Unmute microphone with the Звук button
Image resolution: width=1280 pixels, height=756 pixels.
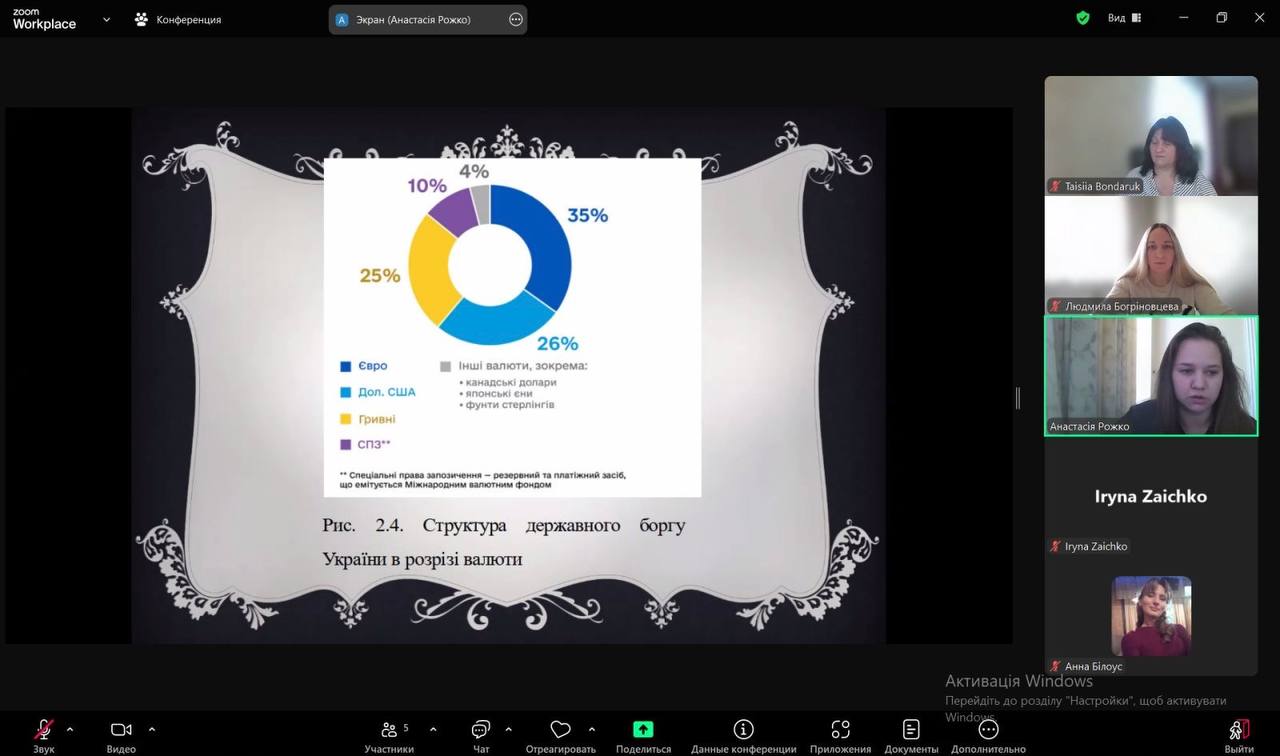pyautogui.click(x=44, y=730)
